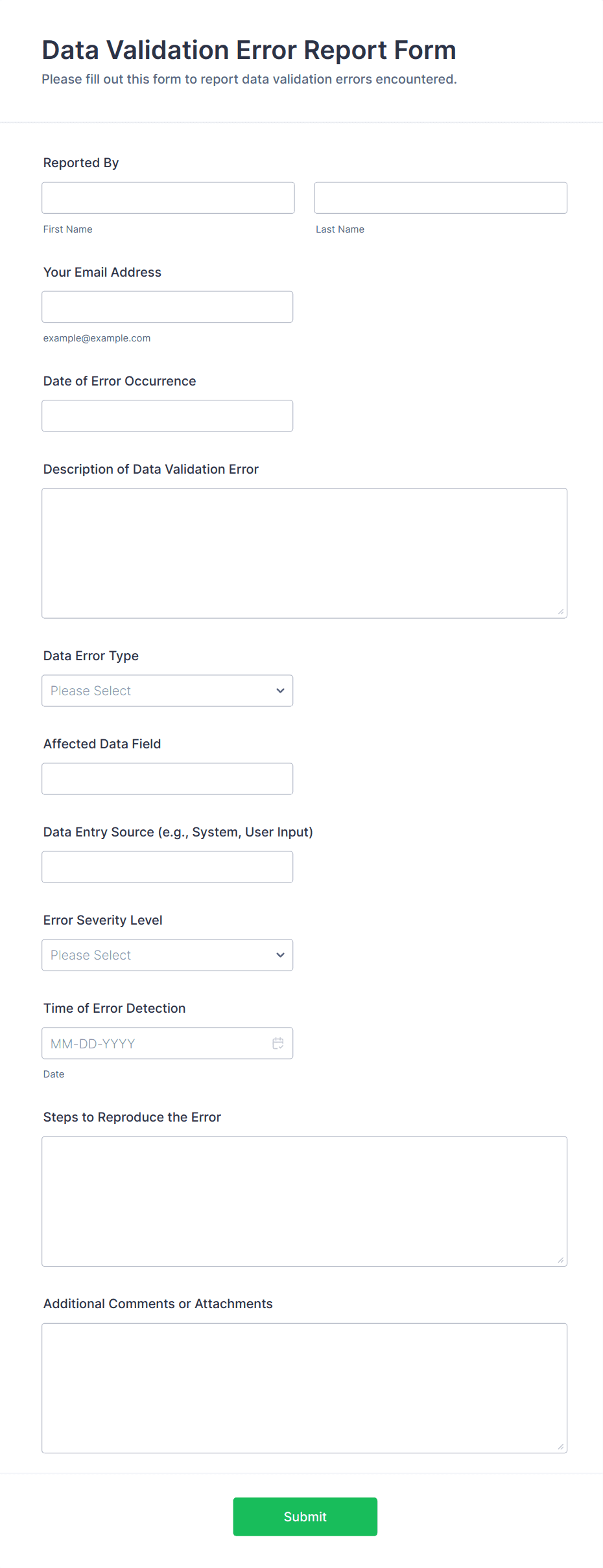The image size is (603, 1568).
Task: Click the Data Validation Error Report Form heading
Action: click(x=249, y=50)
